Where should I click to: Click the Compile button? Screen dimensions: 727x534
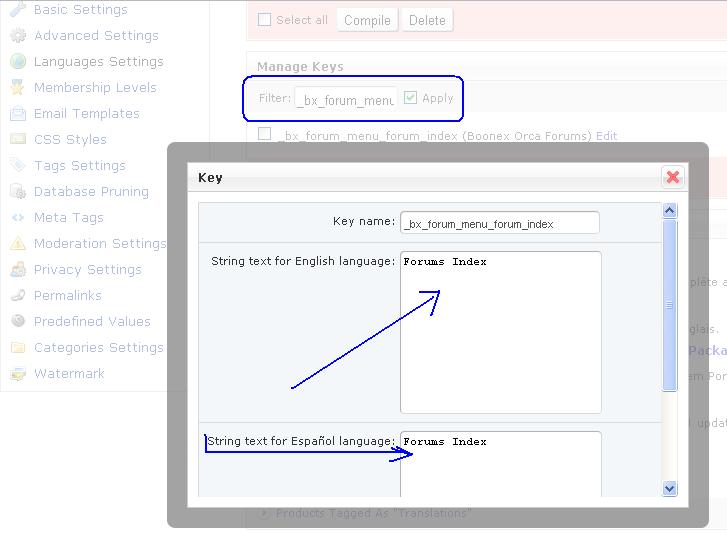[367, 20]
